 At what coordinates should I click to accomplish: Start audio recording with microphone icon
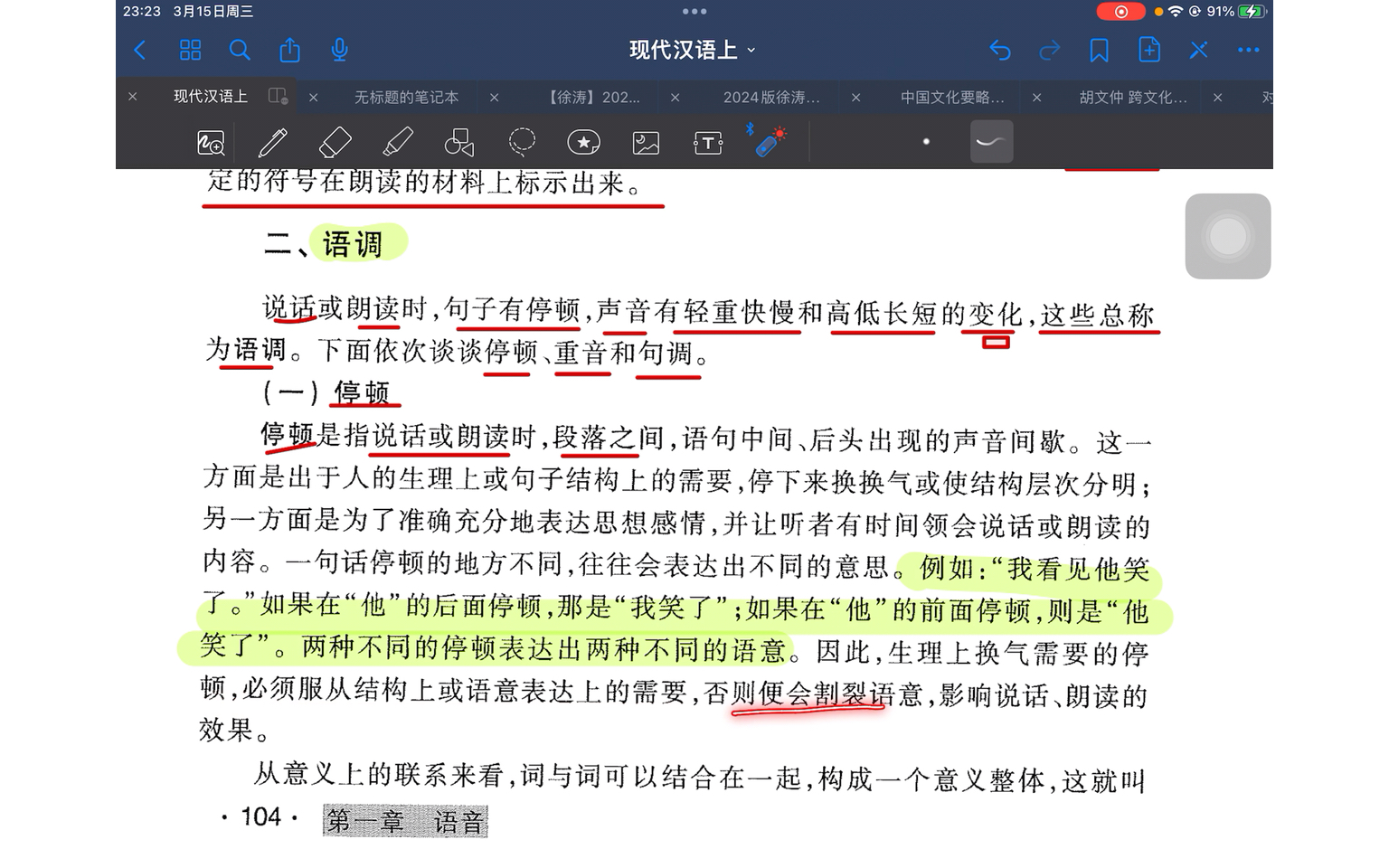coord(339,50)
